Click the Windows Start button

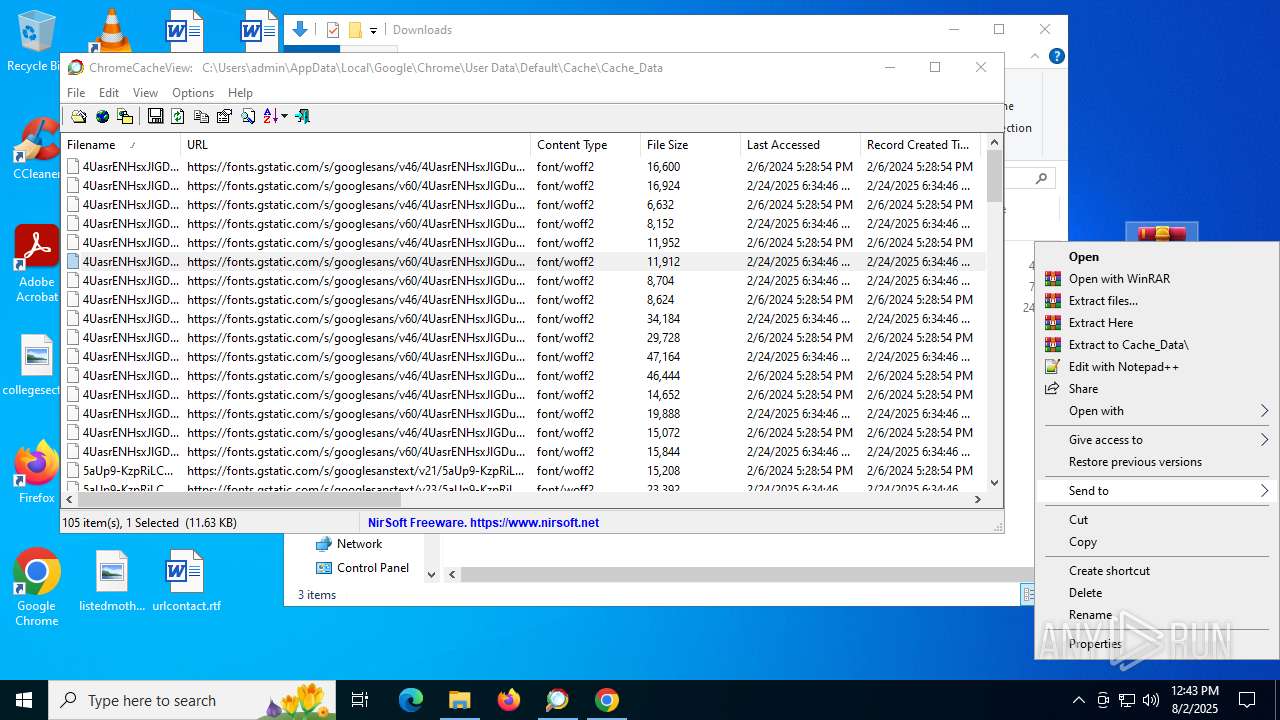tap(24, 700)
